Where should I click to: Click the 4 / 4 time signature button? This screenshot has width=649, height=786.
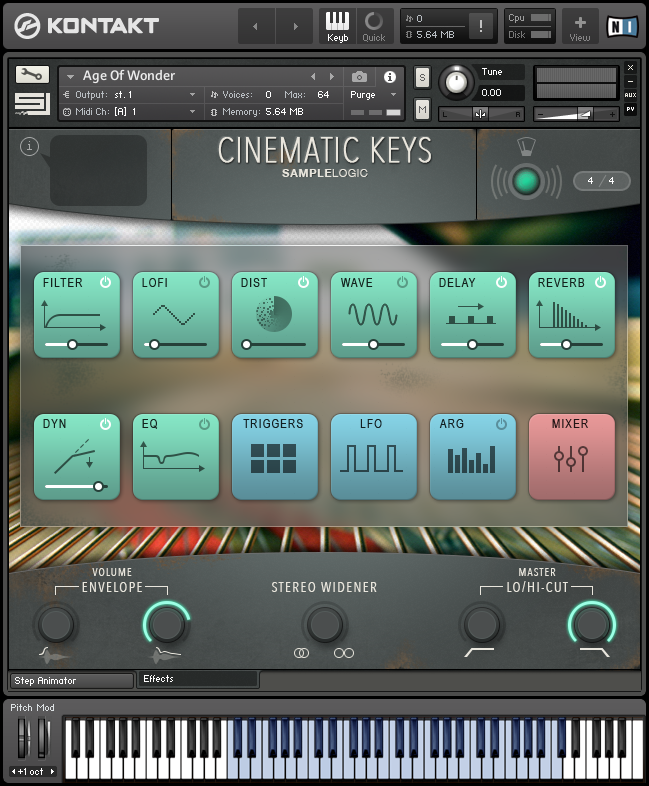pos(601,180)
